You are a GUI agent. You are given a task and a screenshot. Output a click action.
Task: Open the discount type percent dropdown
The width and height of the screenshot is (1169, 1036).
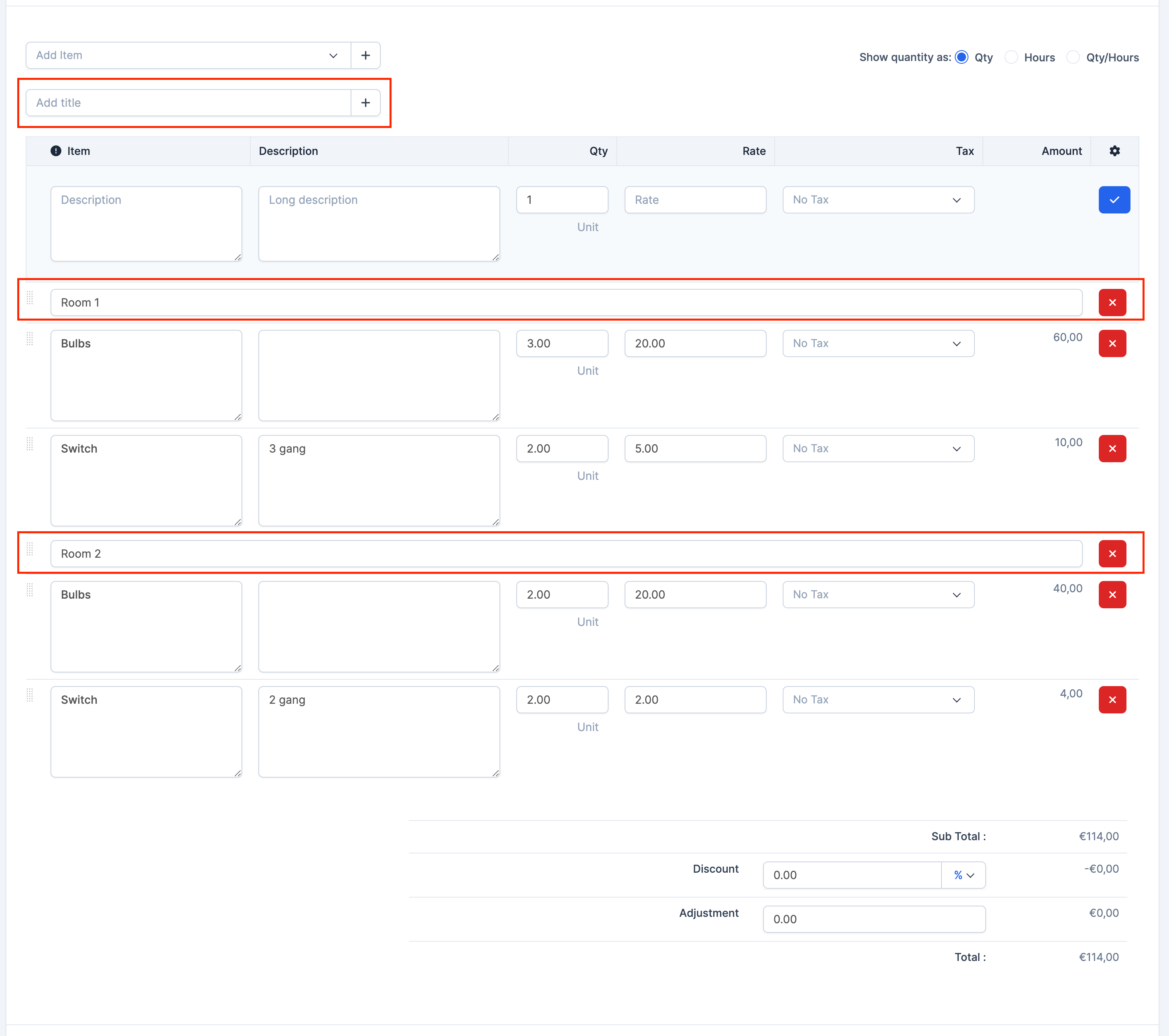pos(964,875)
